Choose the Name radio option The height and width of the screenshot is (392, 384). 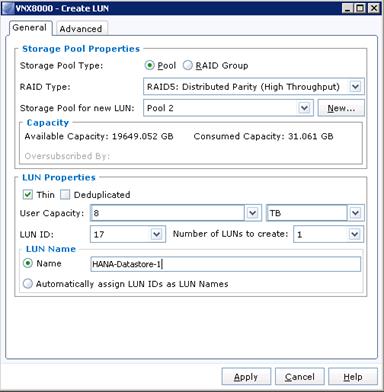pyautogui.click(x=28, y=263)
